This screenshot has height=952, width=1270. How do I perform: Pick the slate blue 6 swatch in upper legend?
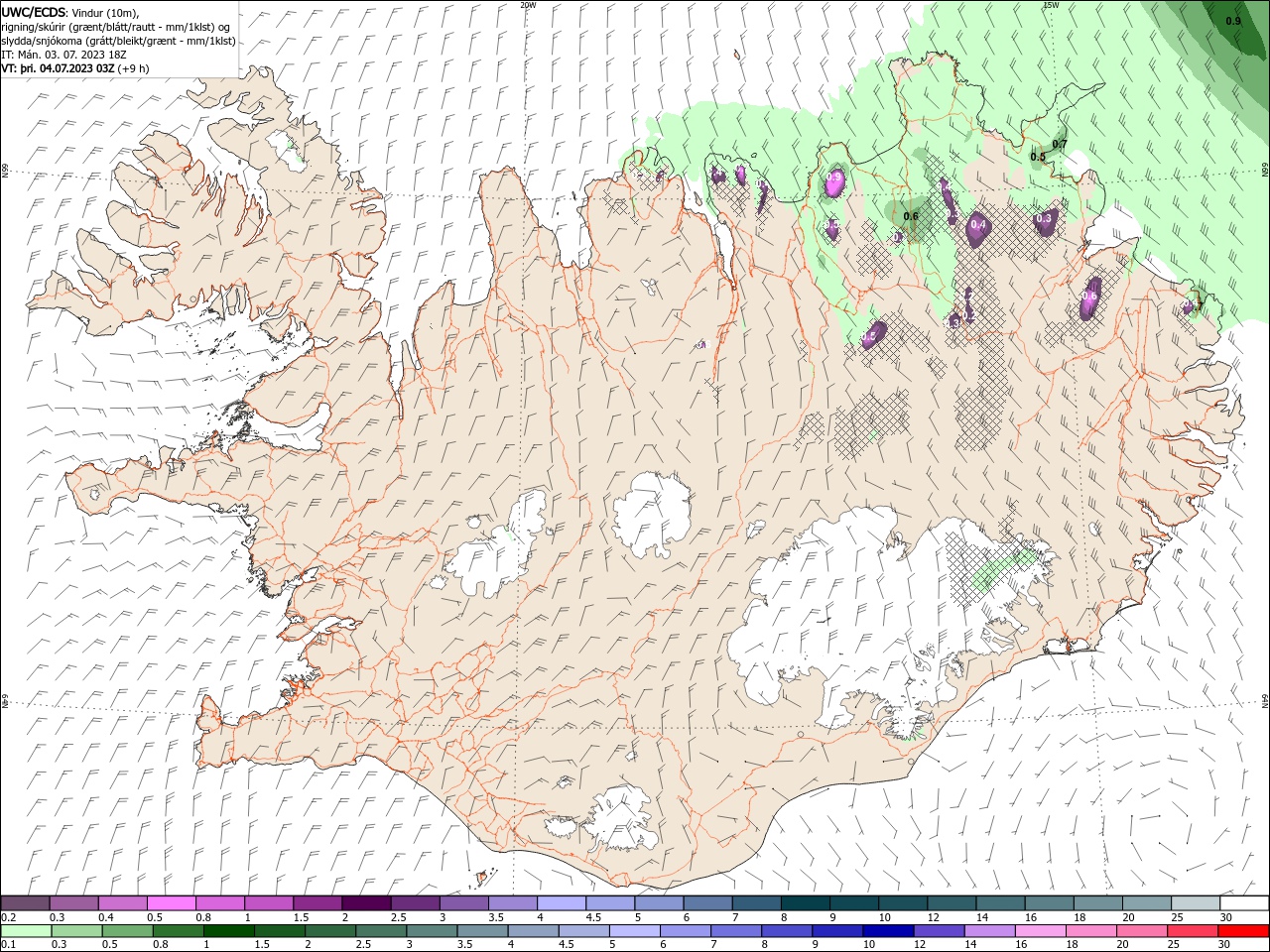(707, 903)
